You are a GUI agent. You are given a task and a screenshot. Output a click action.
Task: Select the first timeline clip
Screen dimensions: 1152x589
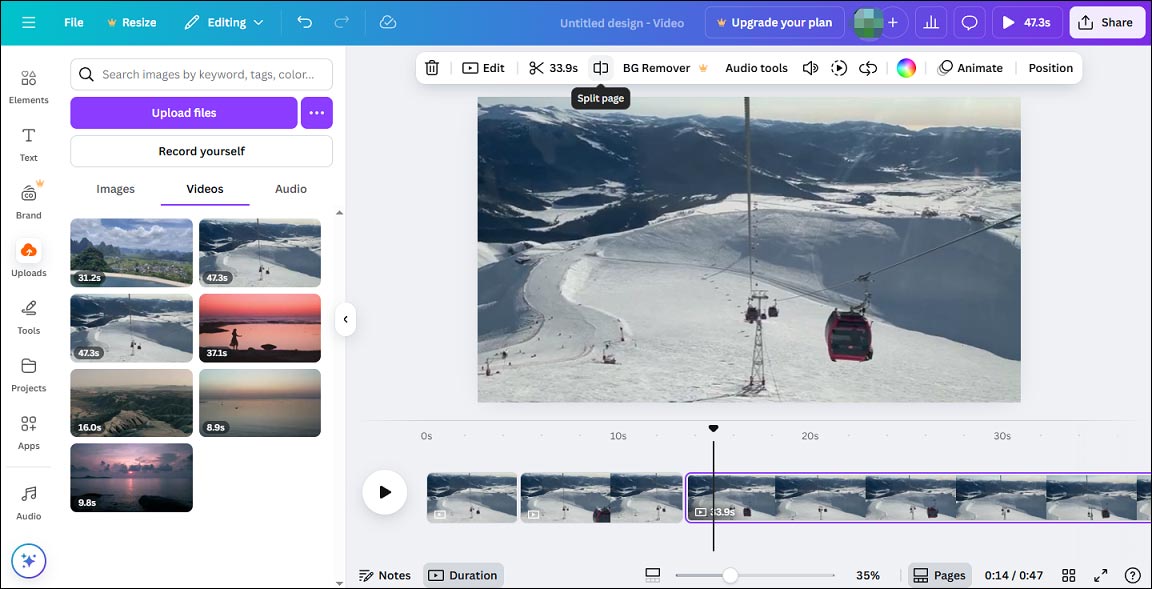click(472, 498)
